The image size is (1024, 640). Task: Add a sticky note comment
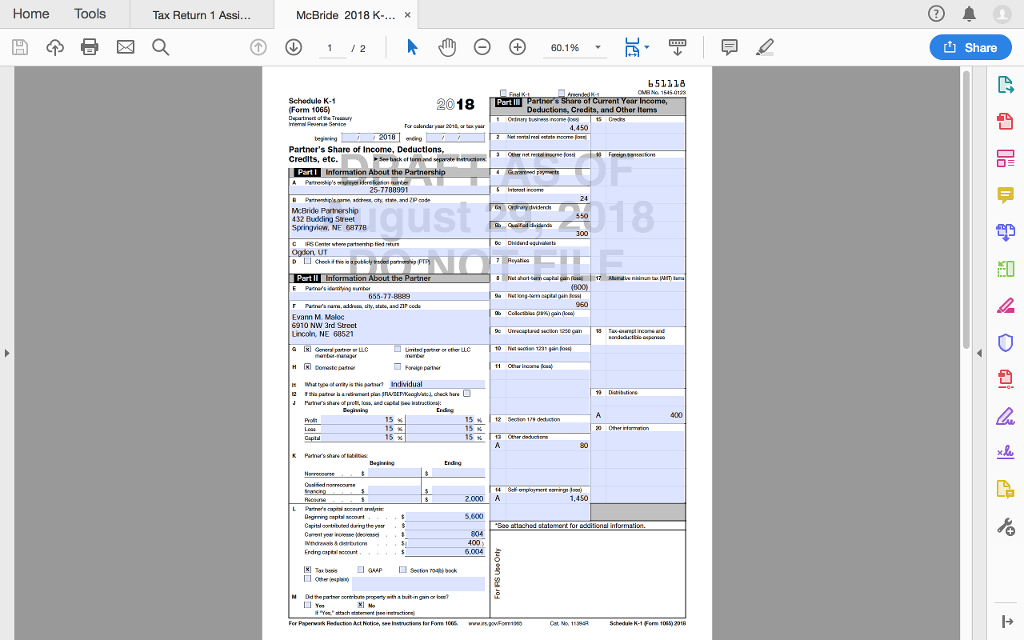[730, 46]
